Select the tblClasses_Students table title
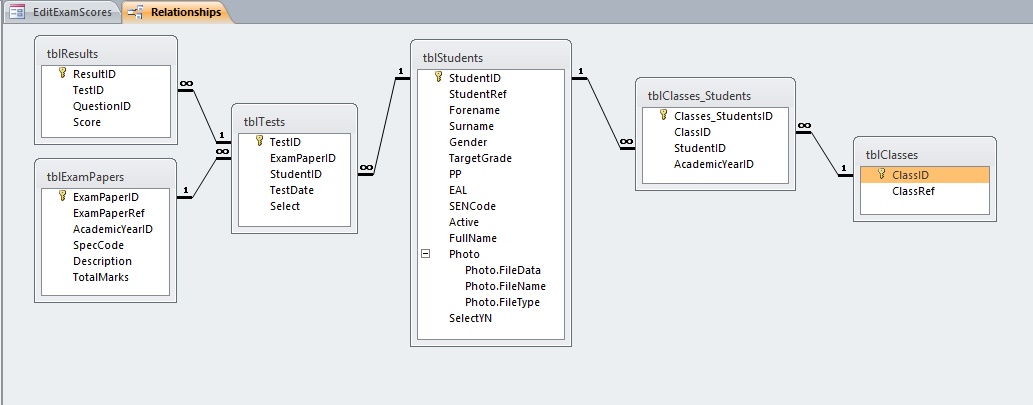1033x405 pixels. [699, 96]
